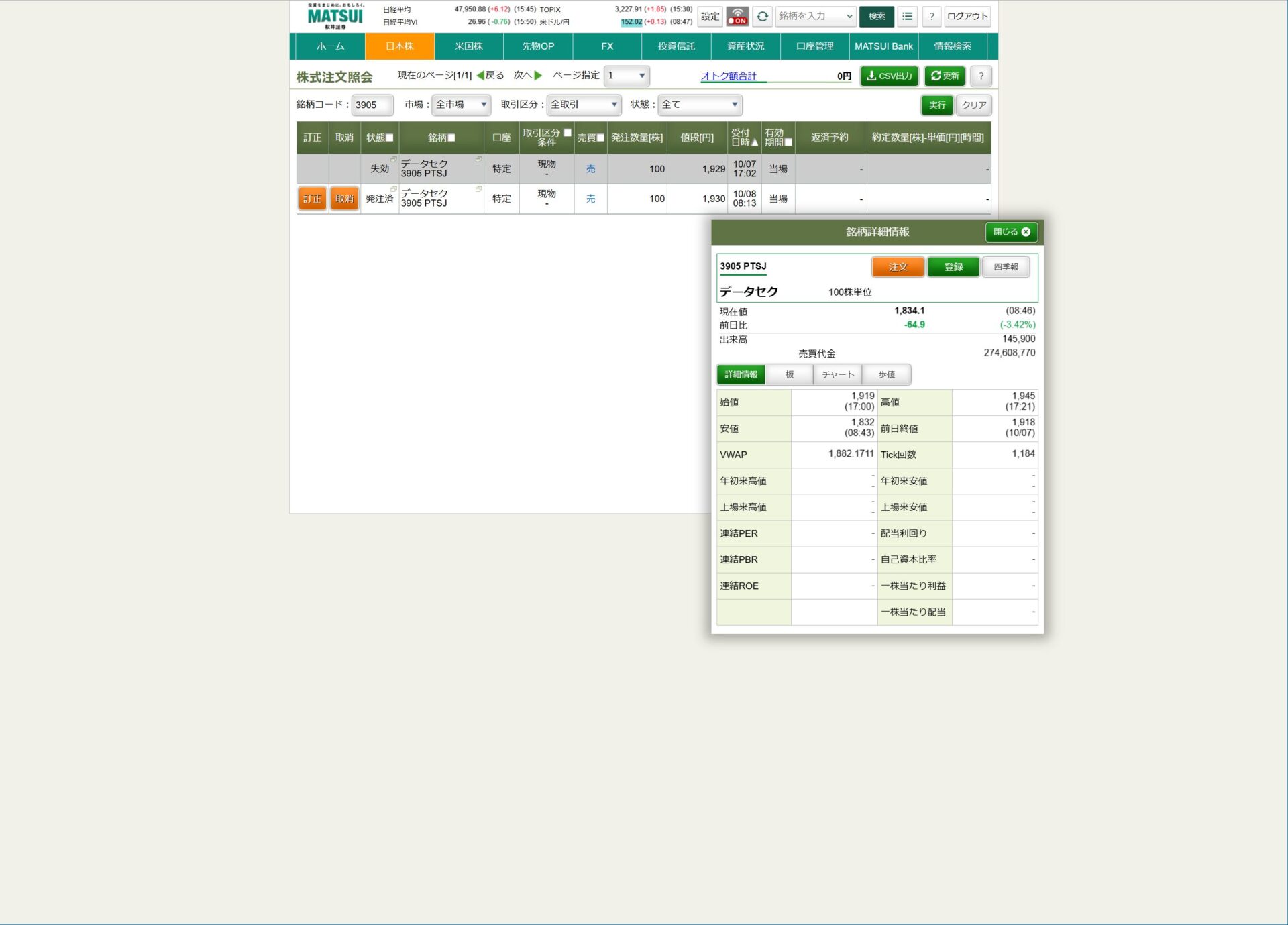The image size is (1288, 925).
Task: Toggle the 売買 column header checkbox
Action: click(x=600, y=138)
